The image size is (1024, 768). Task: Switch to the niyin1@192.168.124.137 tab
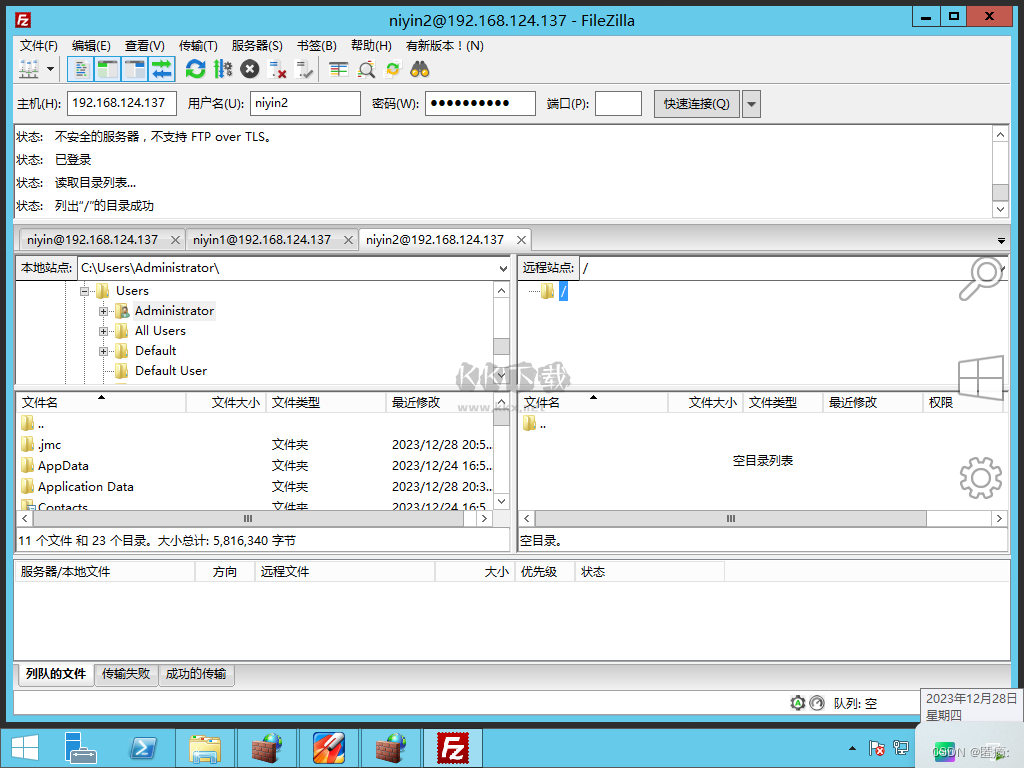pos(262,240)
